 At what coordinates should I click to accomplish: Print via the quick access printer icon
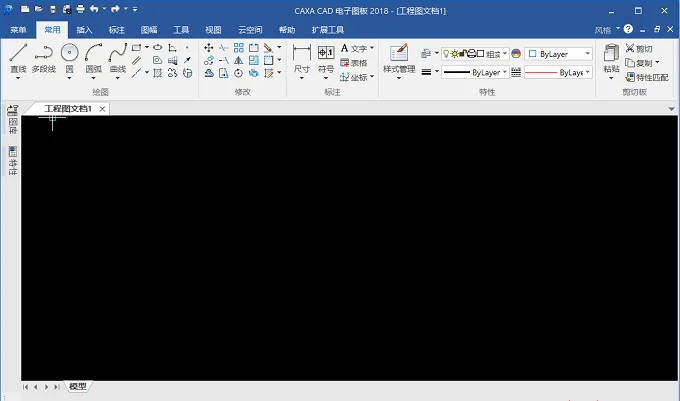point(80,9)
